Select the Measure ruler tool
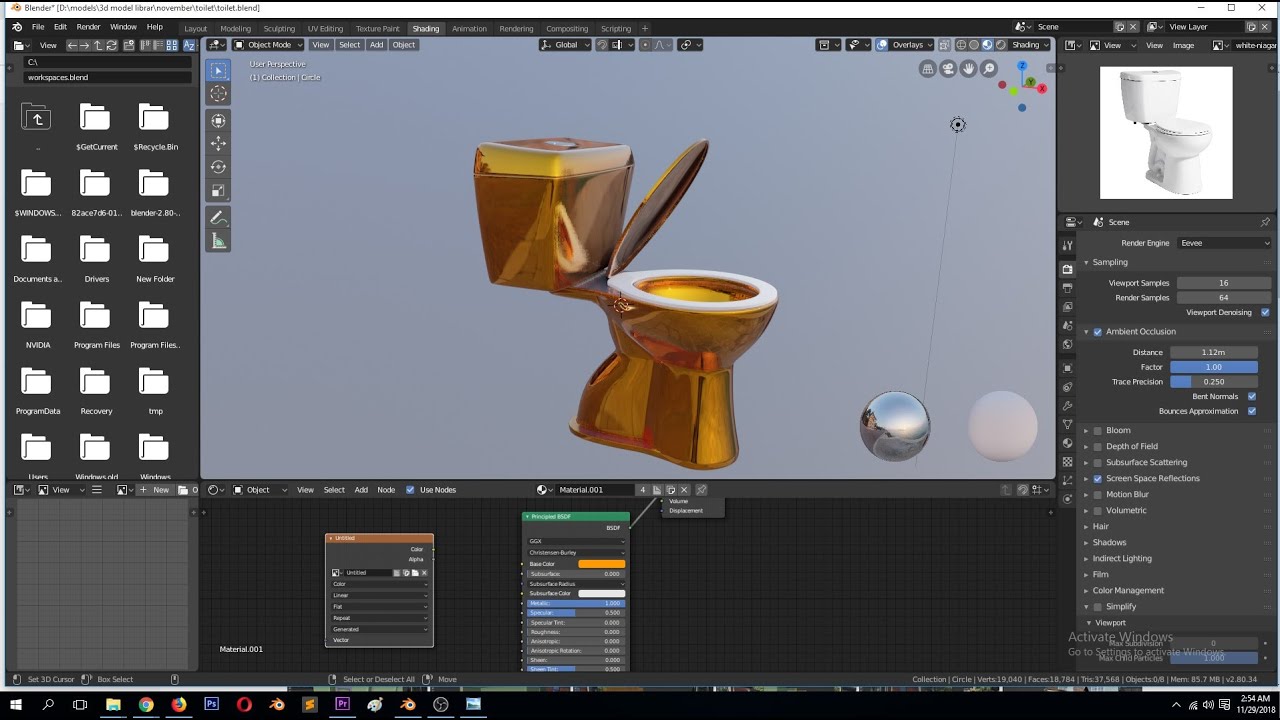 218,241
